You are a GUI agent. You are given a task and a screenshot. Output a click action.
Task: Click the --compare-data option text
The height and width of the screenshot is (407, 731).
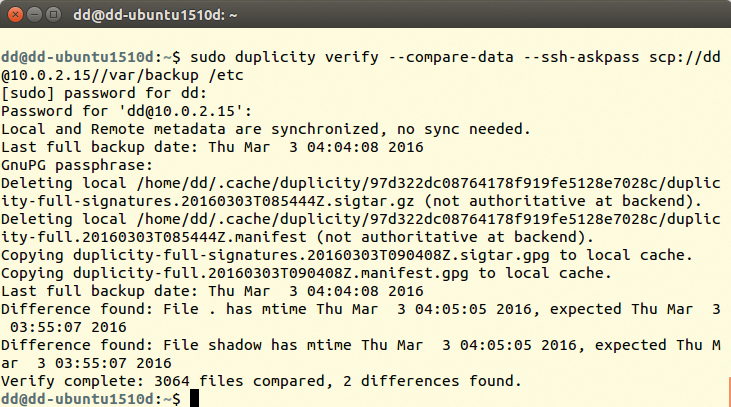coord(450,57)
